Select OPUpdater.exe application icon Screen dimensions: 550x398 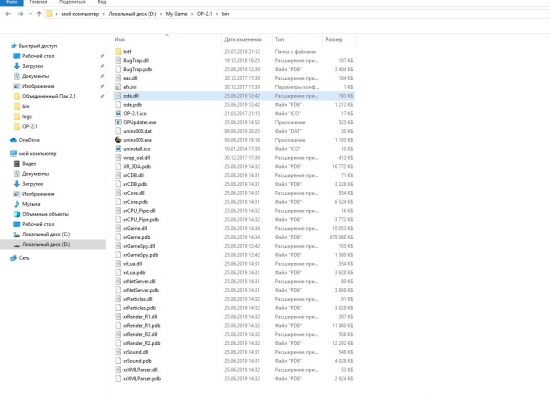[x=118, y=122]
